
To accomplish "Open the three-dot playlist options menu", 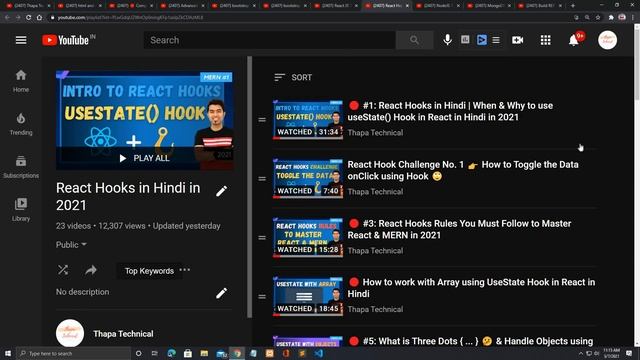I will click(x=185, y=270).
